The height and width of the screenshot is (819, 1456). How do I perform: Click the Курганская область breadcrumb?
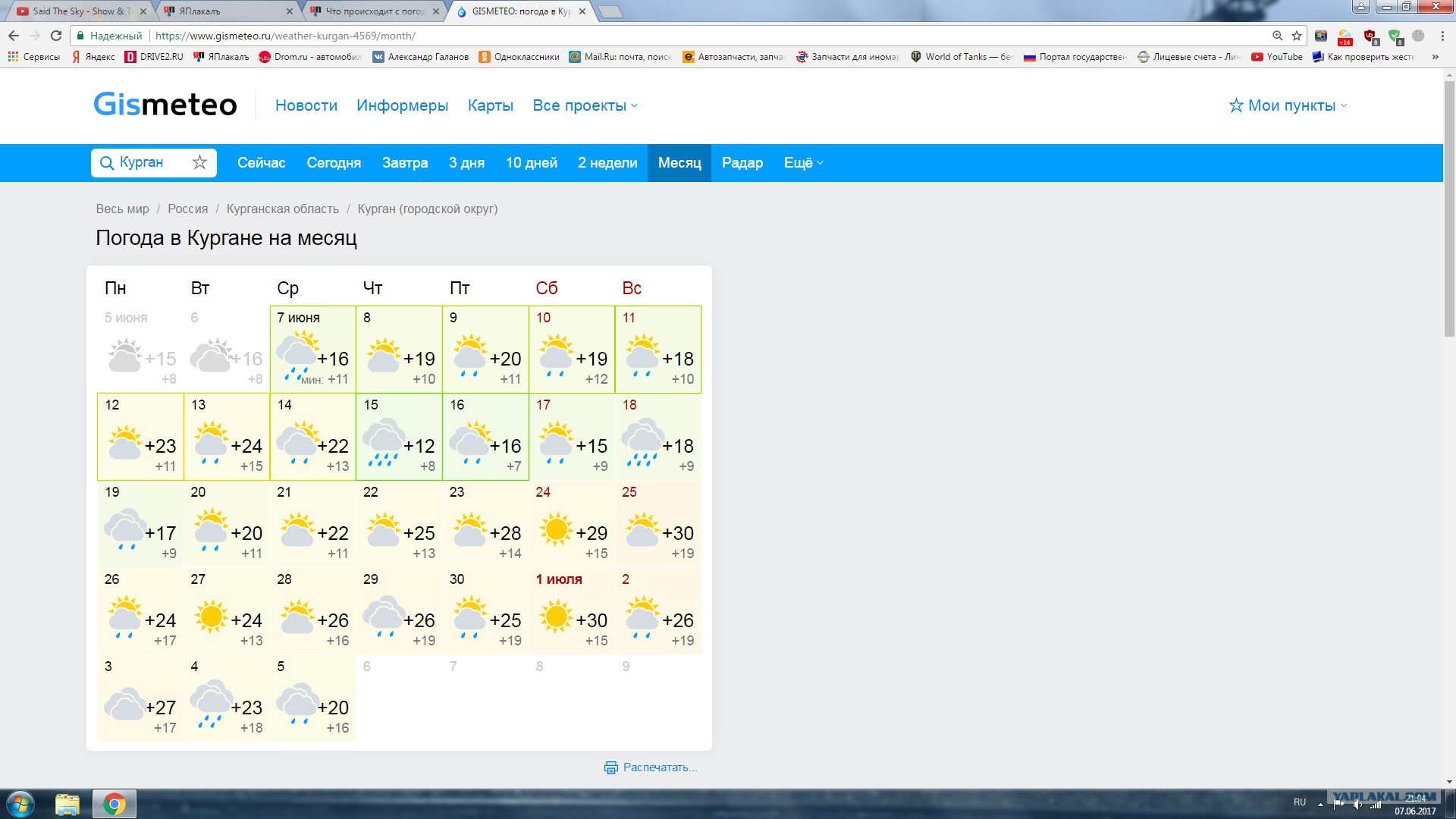283,209
